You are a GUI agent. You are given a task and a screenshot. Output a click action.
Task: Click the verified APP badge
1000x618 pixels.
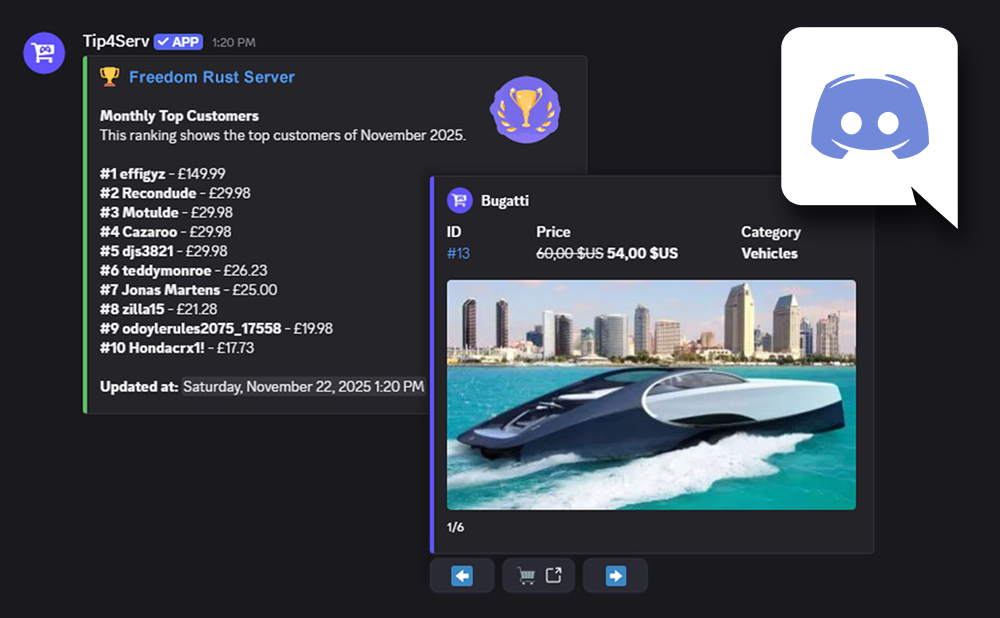[x=178, y=42]
